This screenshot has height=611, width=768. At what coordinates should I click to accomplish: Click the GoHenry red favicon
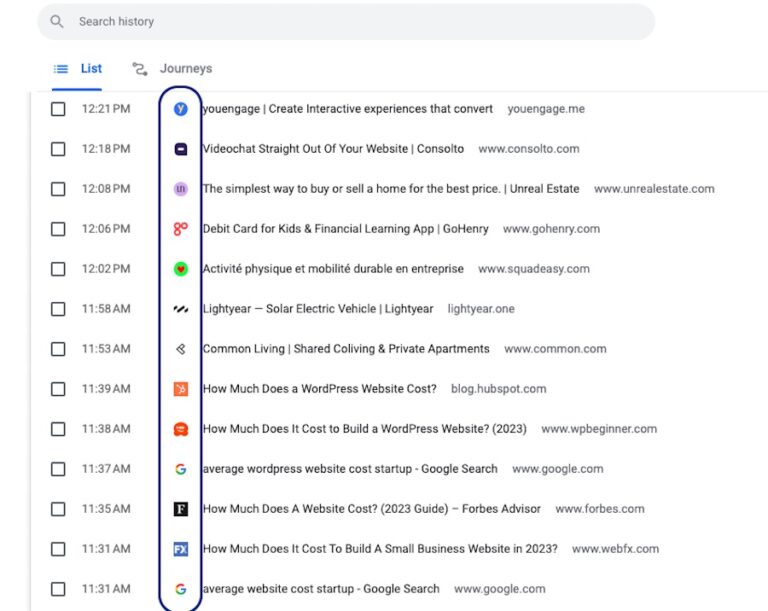click(181, 229)
